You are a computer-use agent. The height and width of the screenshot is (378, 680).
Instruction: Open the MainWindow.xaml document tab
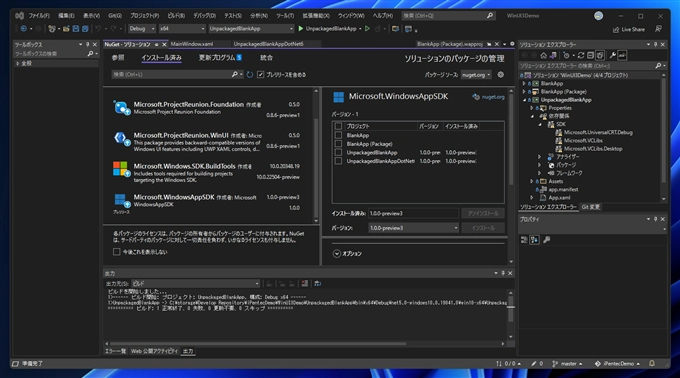[192, 44]
